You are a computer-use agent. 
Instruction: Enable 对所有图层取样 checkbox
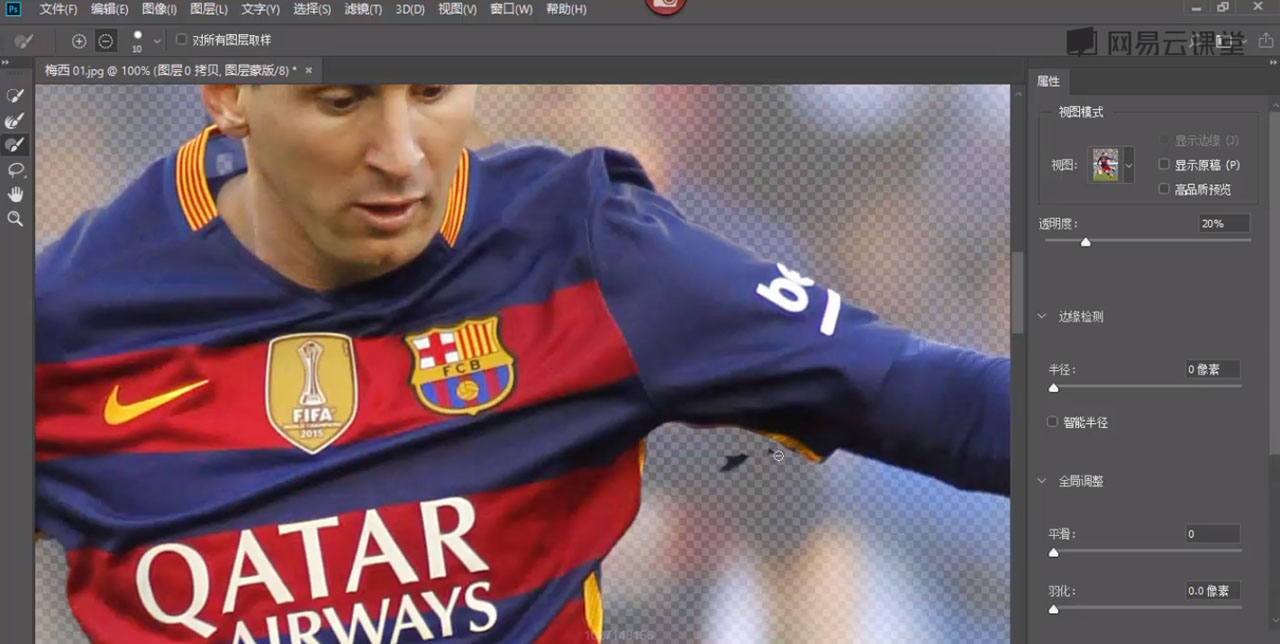(x=181, y=40)
